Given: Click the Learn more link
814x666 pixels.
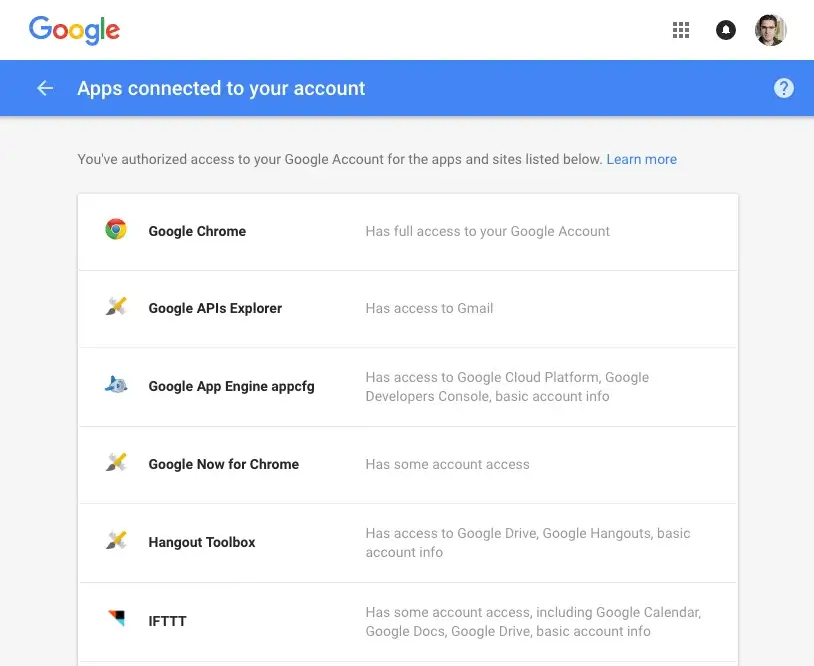Looking at the screenshot, I should 641,159.
